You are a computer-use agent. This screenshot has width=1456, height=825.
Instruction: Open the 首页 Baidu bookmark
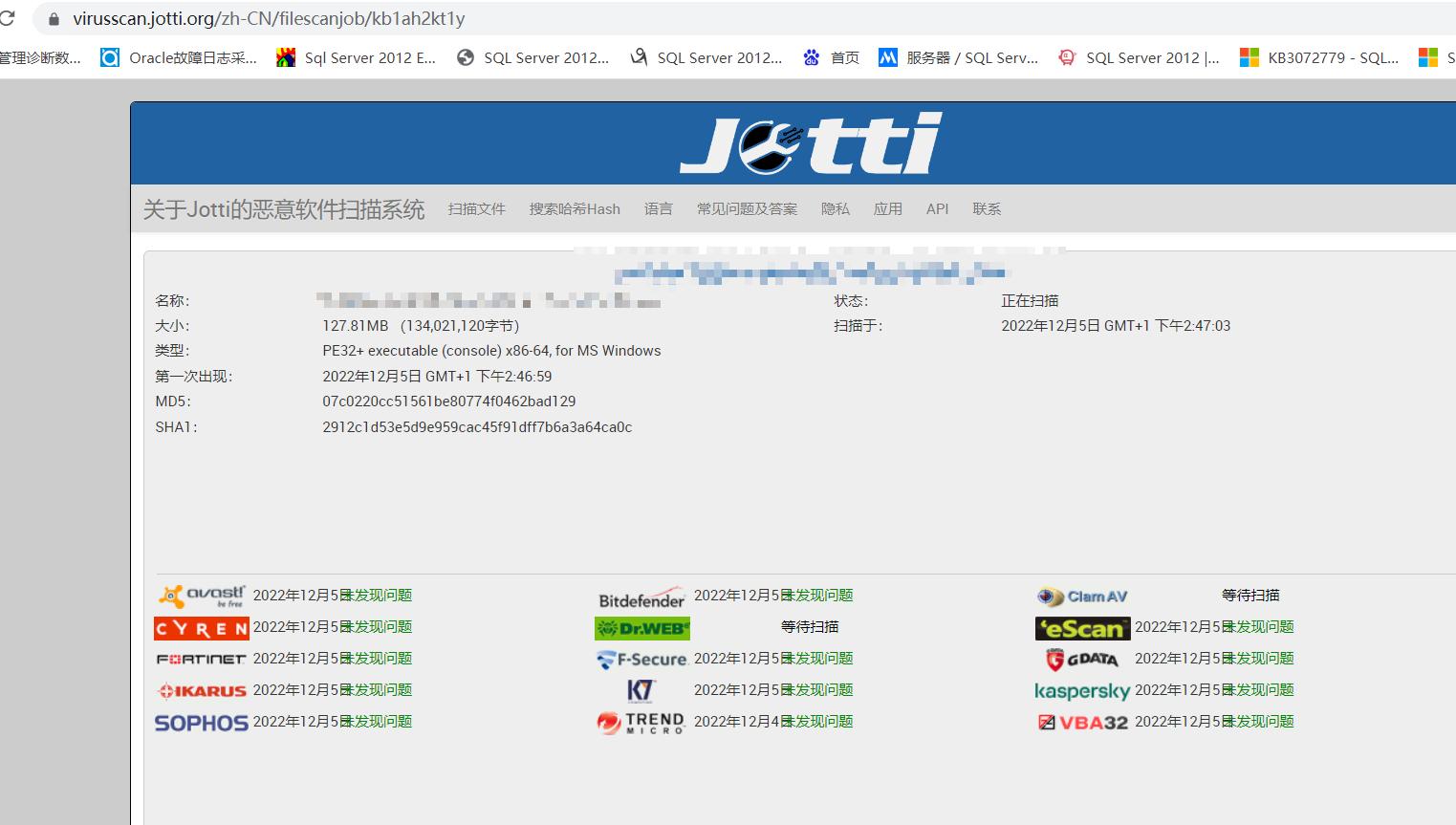[x=831, y=57]
